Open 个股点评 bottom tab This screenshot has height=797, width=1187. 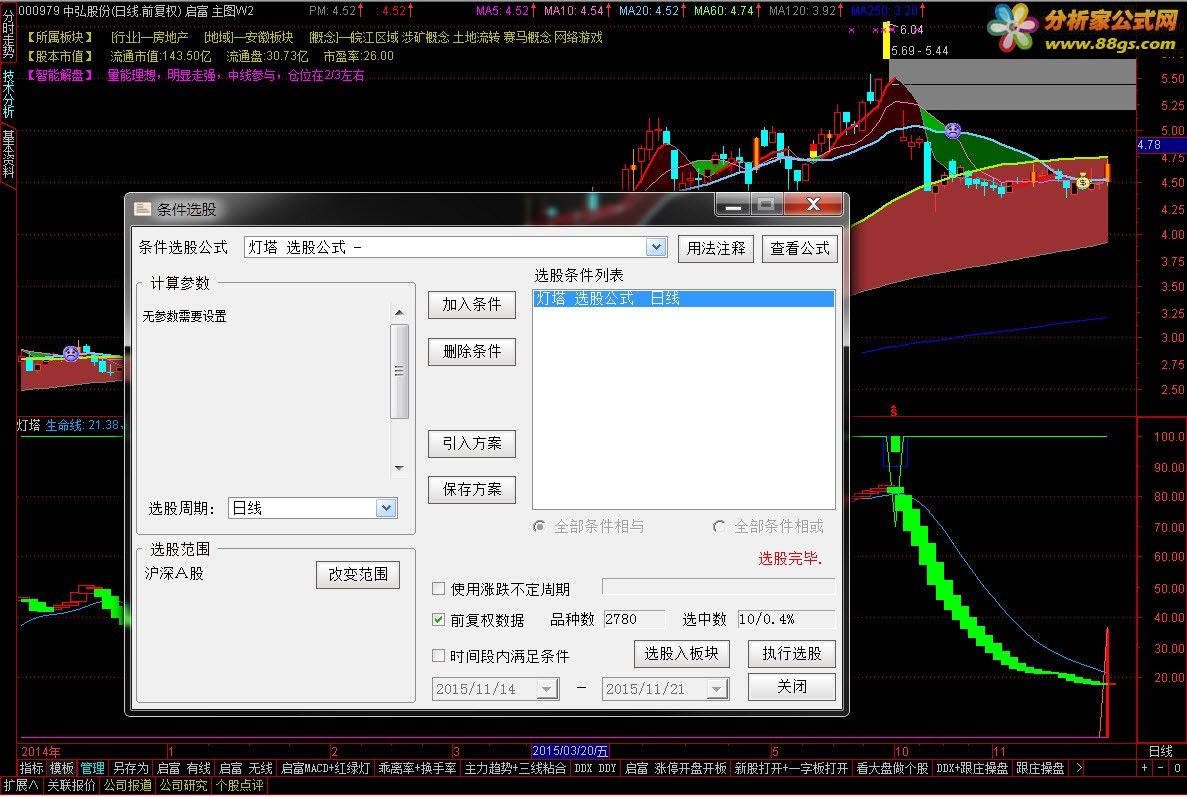click(x=240, y=786)
